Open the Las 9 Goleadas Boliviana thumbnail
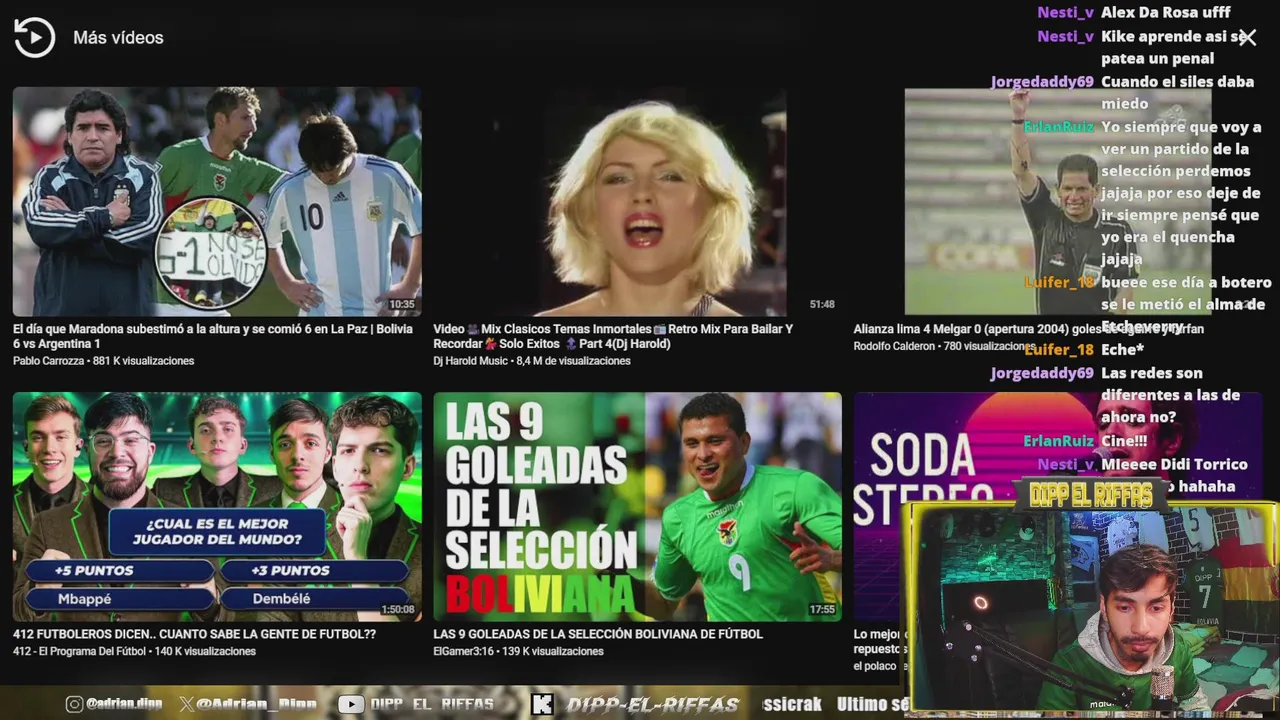 (637, 506)
